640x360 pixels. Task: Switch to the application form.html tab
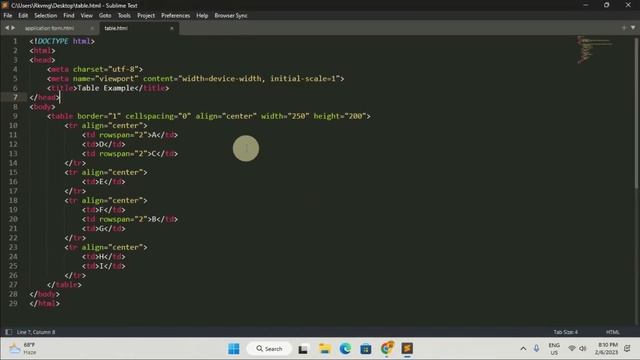tap(49, 28)
